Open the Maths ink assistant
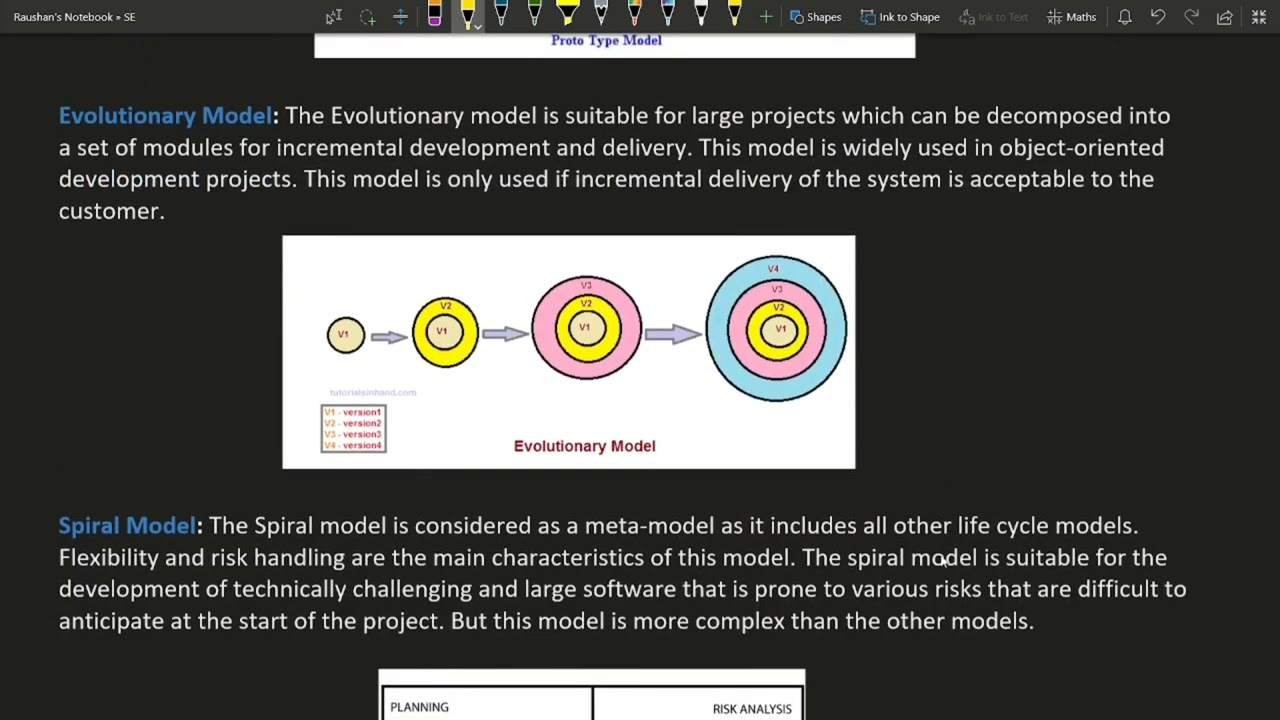 1071,17
